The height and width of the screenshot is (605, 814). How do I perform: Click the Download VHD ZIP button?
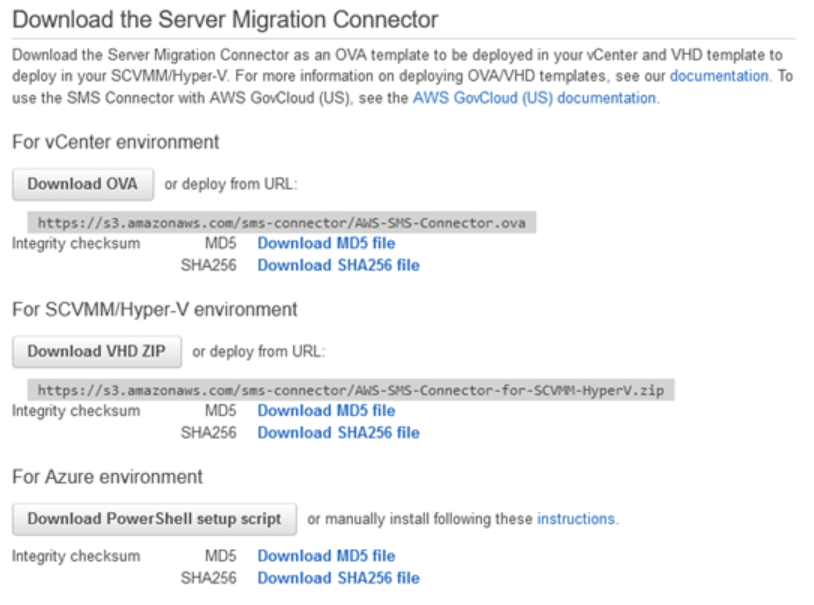point(97,352)
